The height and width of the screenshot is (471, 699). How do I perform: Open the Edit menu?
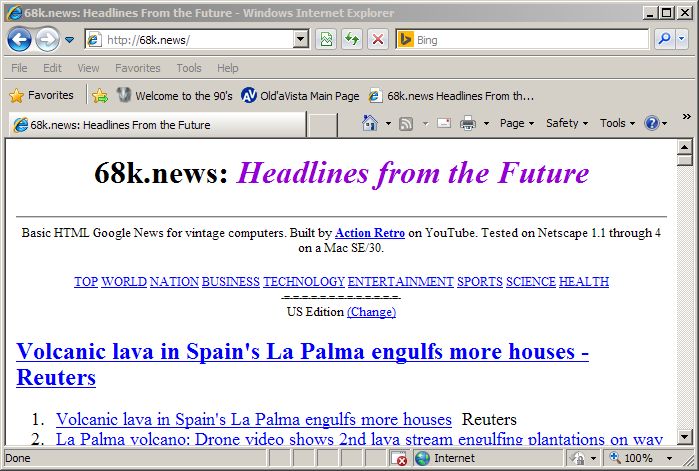52,68
